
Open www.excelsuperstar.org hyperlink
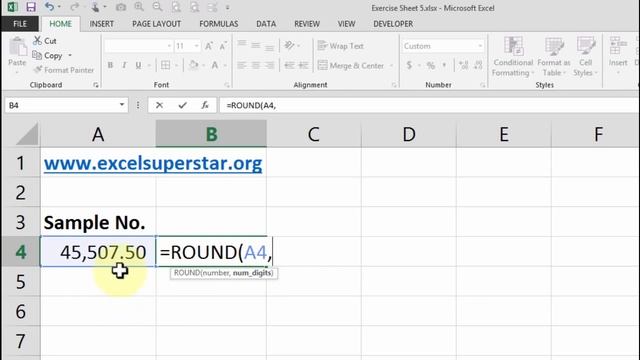(x=153, y=163)
